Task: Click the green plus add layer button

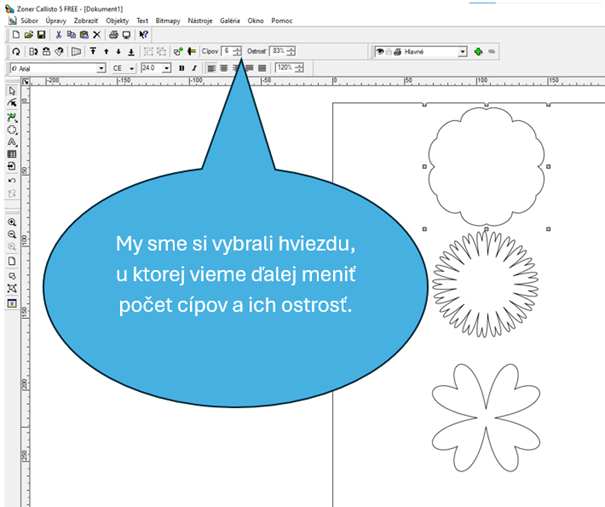Action: [x=479, y=51]
